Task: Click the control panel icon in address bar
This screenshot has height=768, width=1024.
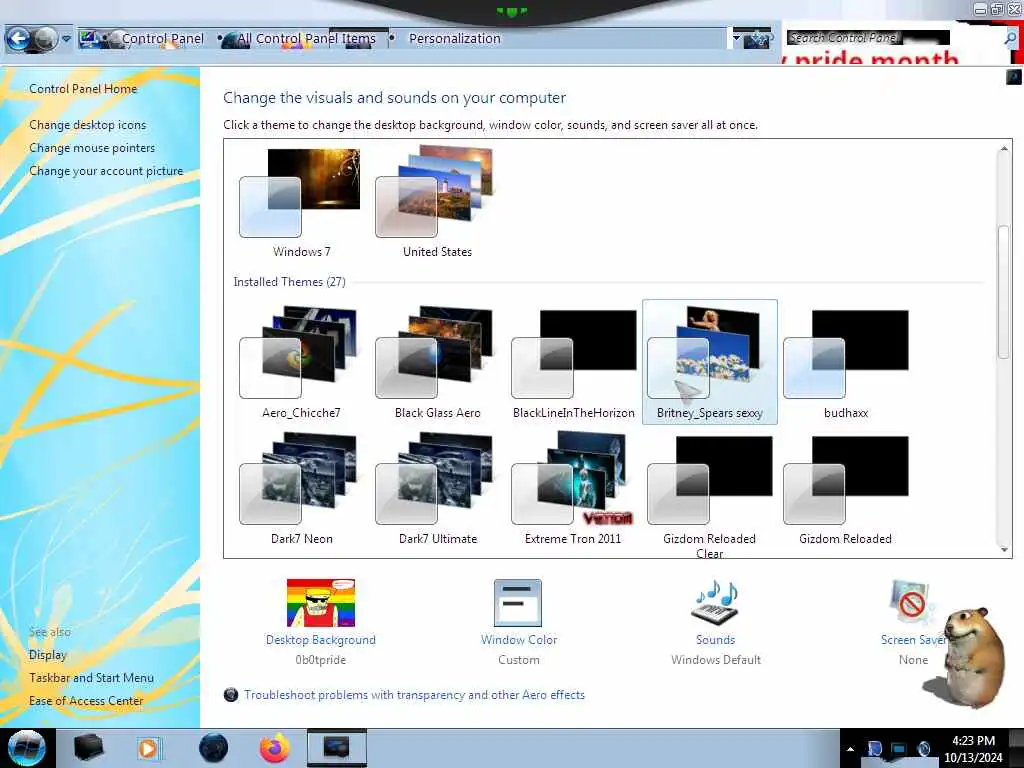Action: [x=89, y=39]
